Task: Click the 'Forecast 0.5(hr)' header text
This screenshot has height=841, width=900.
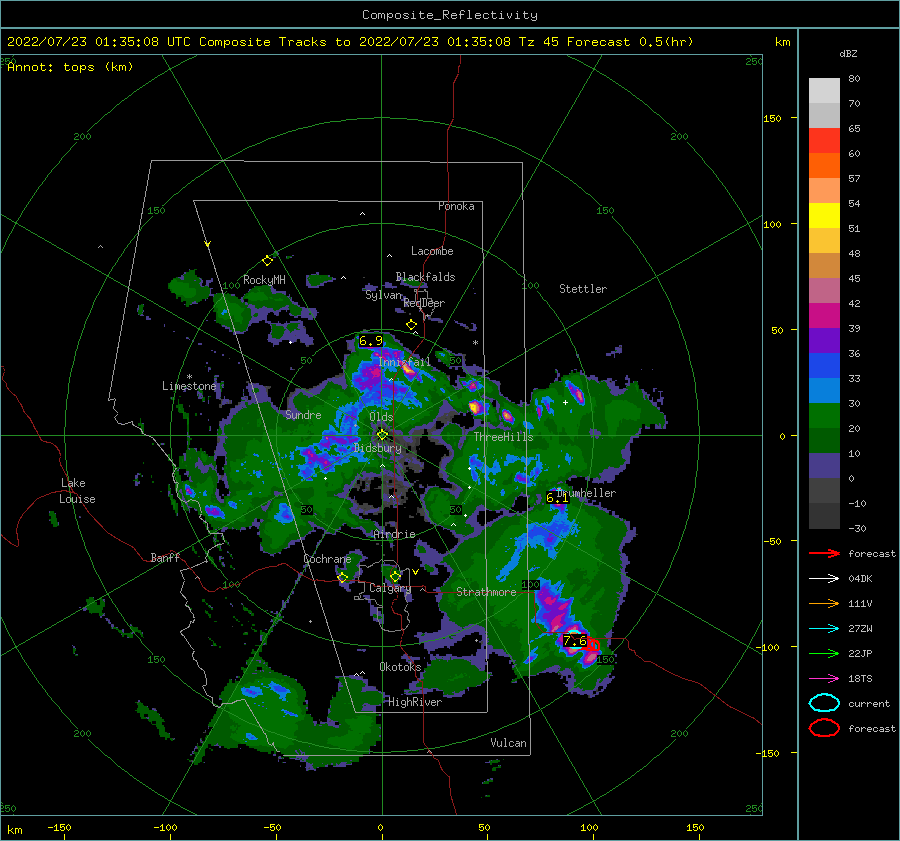Action: click(630, 42)
